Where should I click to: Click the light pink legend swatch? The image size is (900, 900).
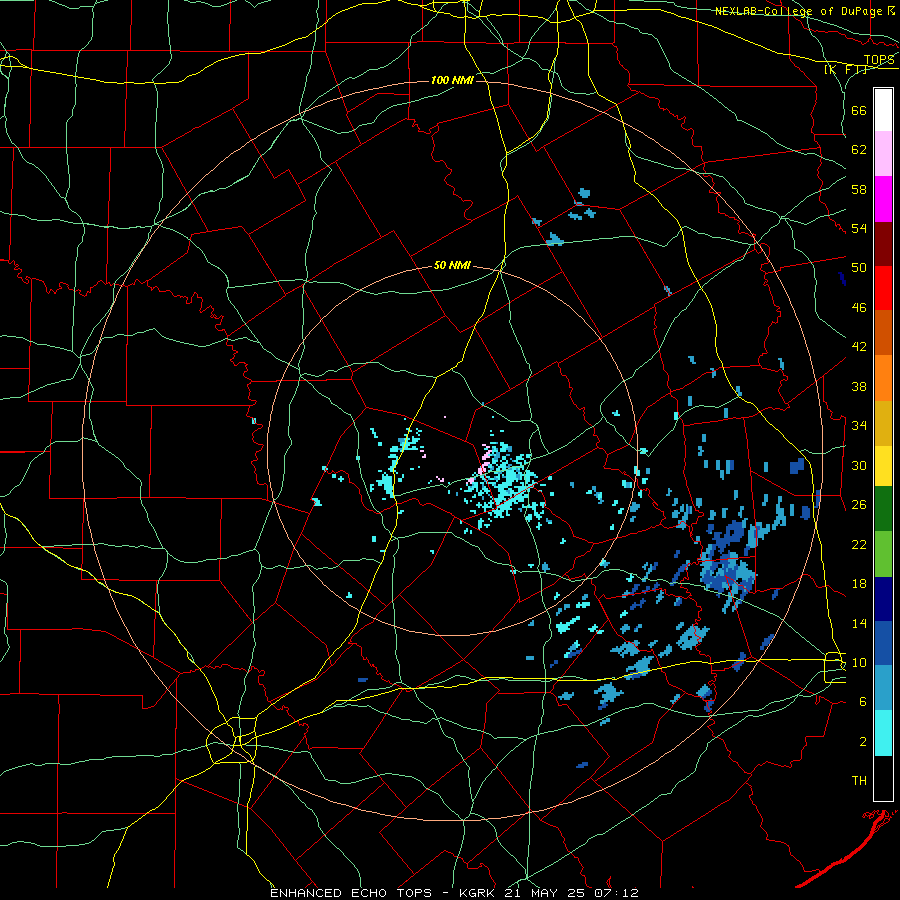tap(883, 154)
